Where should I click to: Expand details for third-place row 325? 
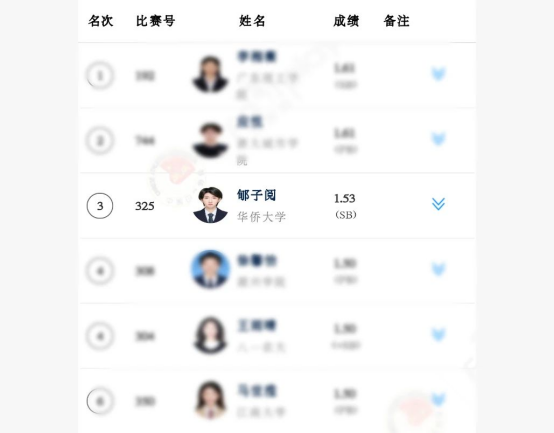click(438, 204)
